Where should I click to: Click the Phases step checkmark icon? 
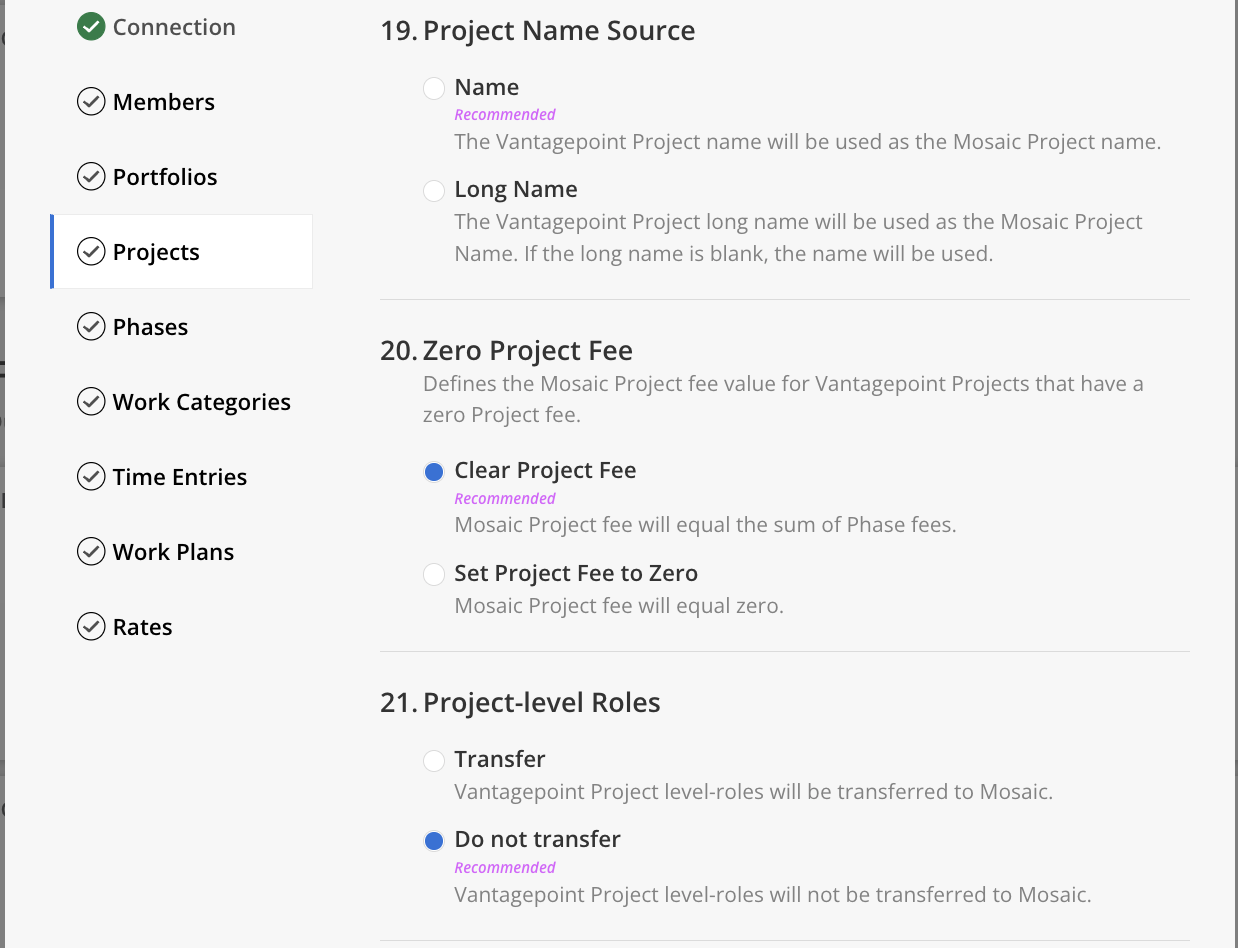(x=91, y=327)
